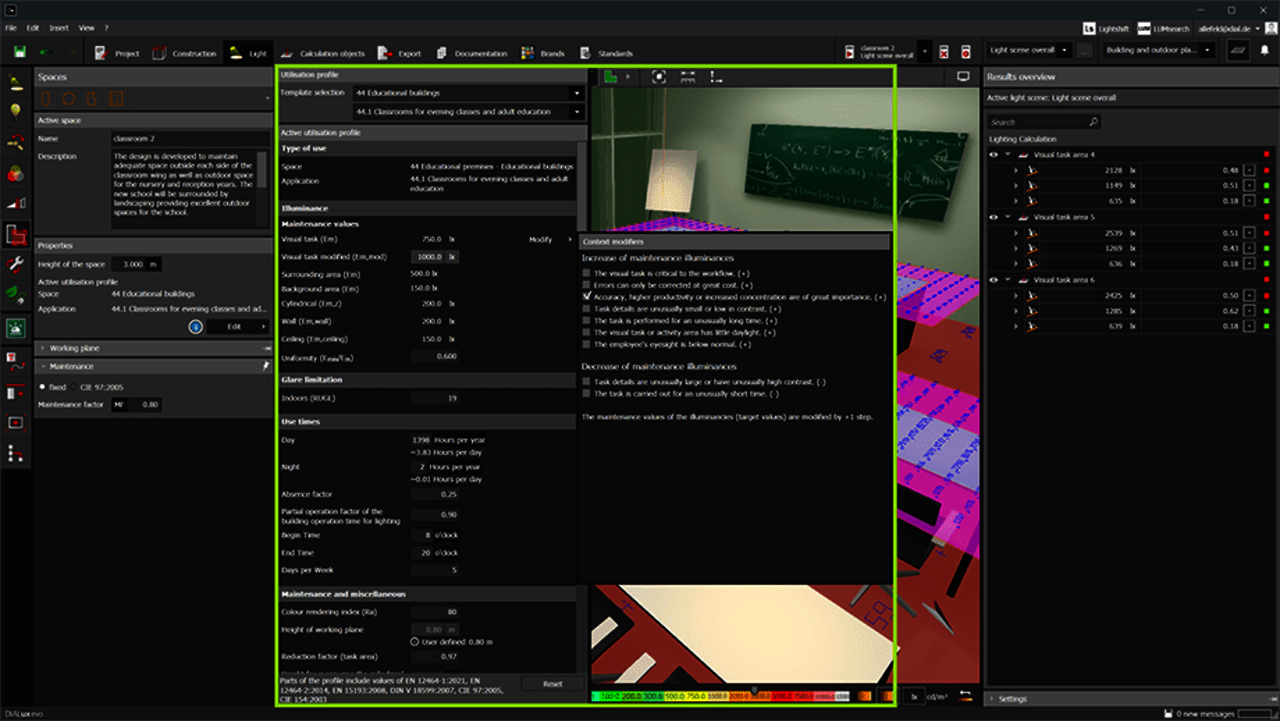1280x721 pixels.
Task: Expand the Working plane section
Action: pos(43,348)
